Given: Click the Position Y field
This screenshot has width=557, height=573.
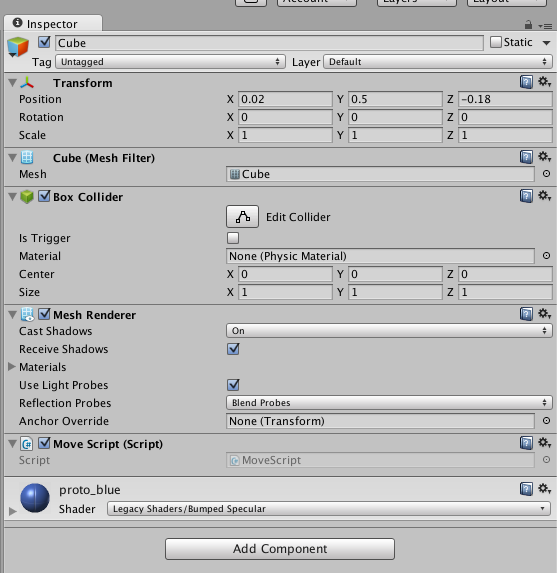Looking at the screenshot, I should [395, 99].
